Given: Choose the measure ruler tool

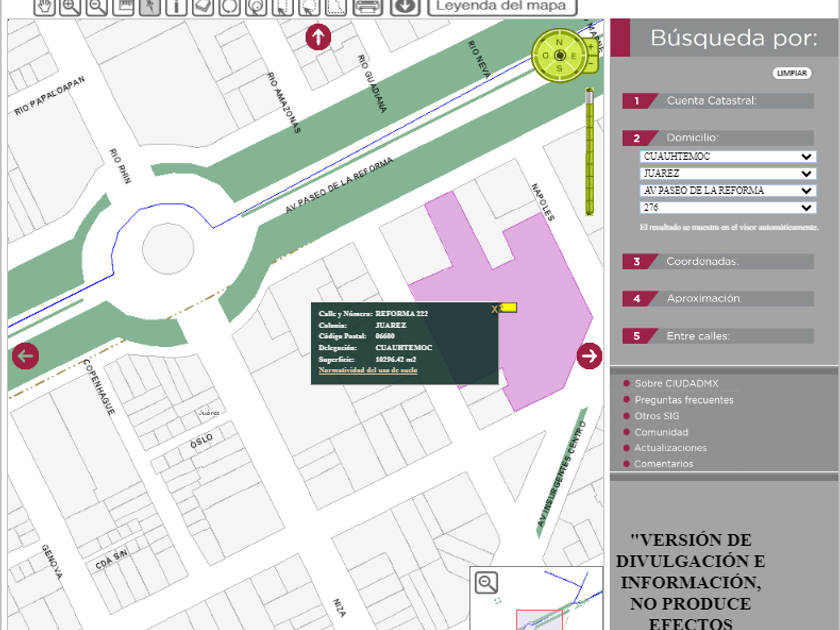Looking at the screenshot, I should [124, 6].
